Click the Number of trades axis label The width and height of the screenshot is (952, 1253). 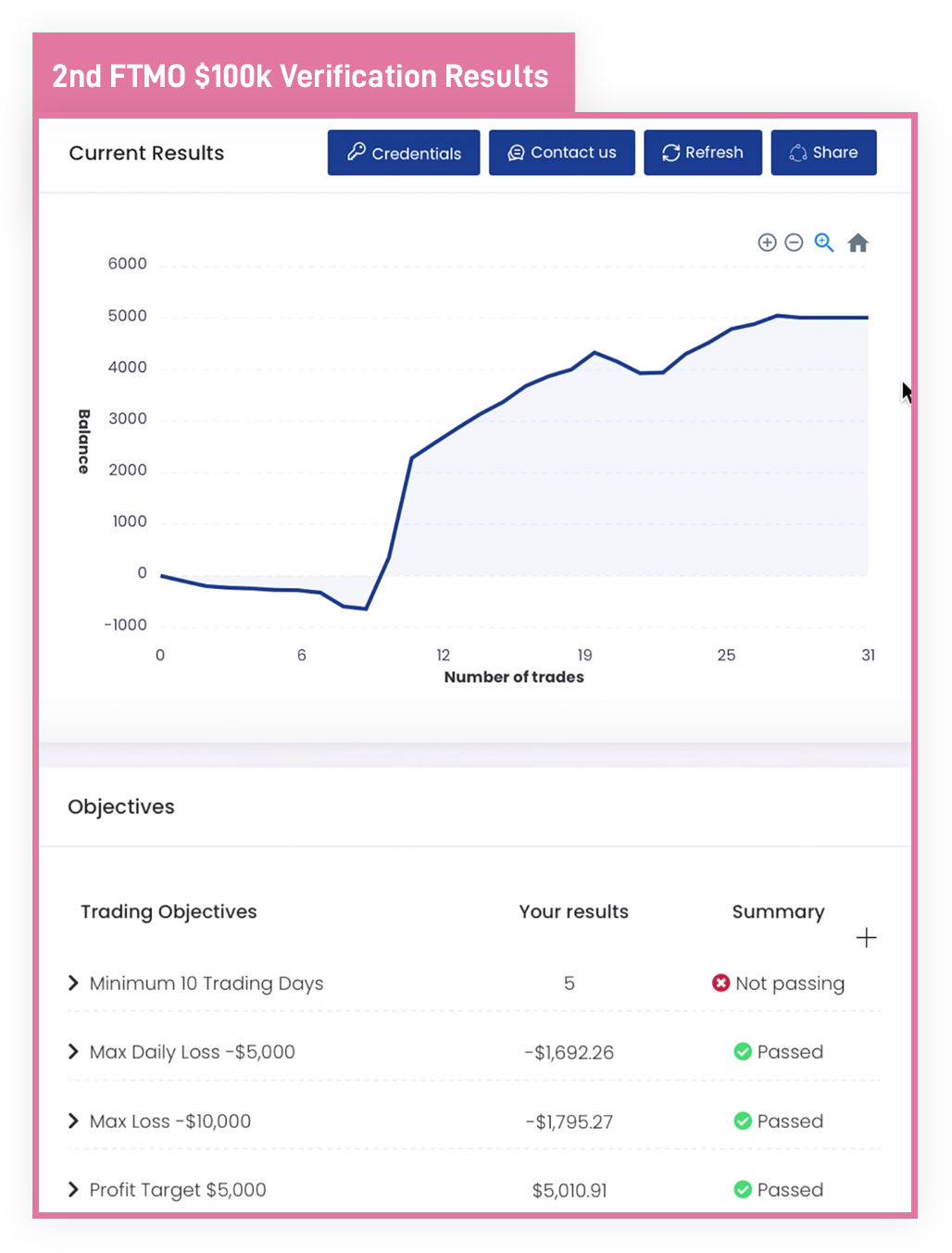coord(514,677)
